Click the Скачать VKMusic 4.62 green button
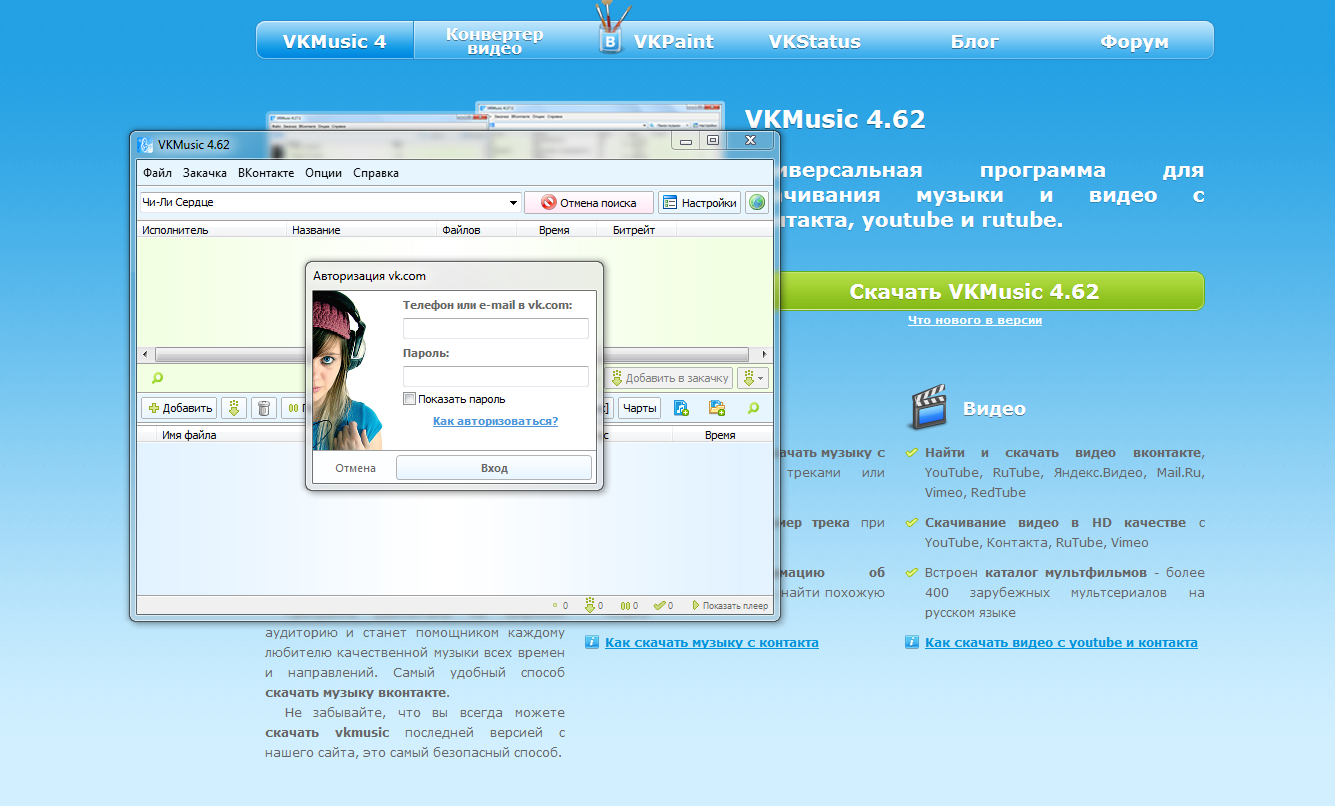This screenshot has width=1335, height=806. click(974, 291)
